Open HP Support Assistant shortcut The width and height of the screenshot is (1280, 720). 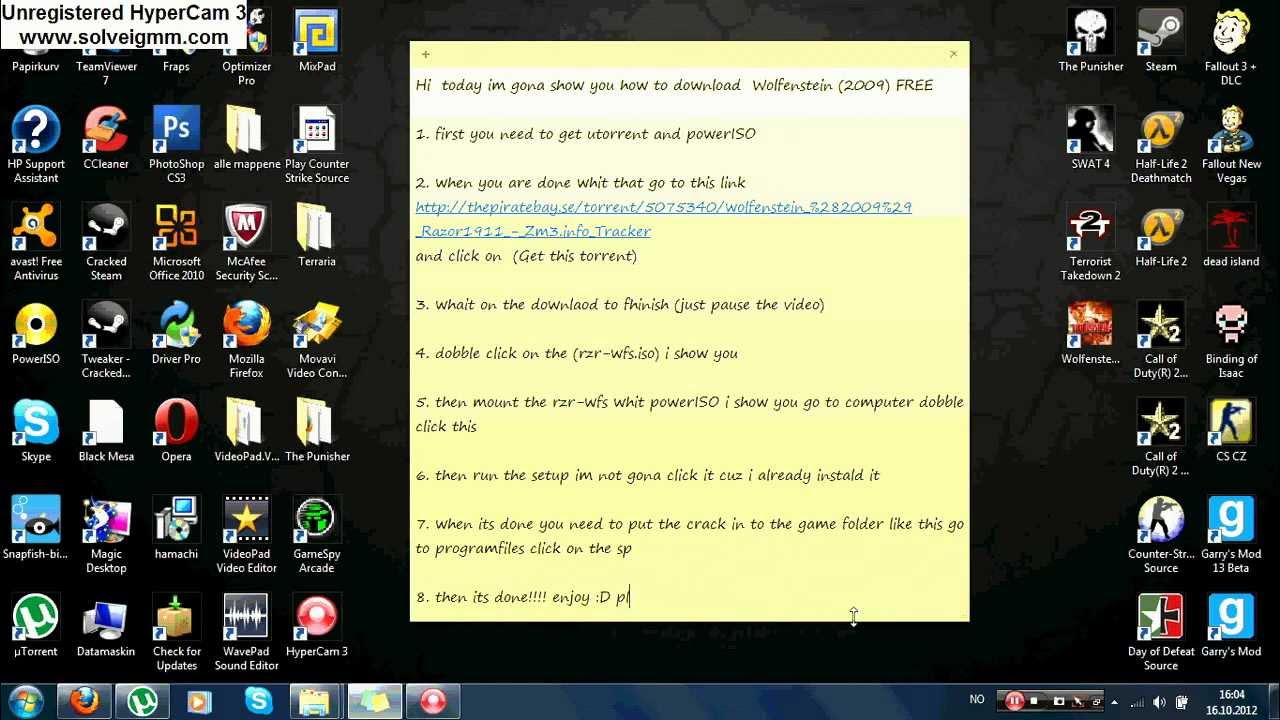(36, 145)
